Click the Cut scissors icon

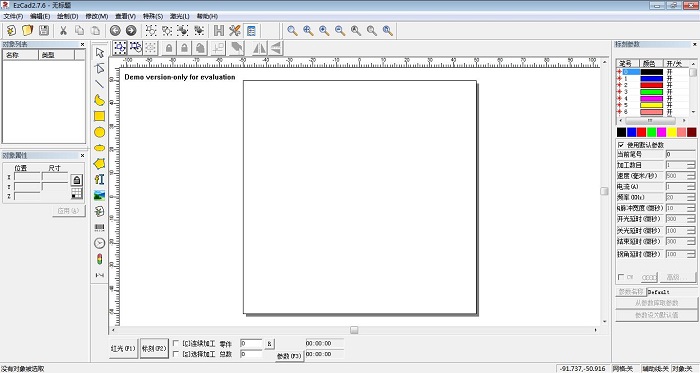coord(63,30)
